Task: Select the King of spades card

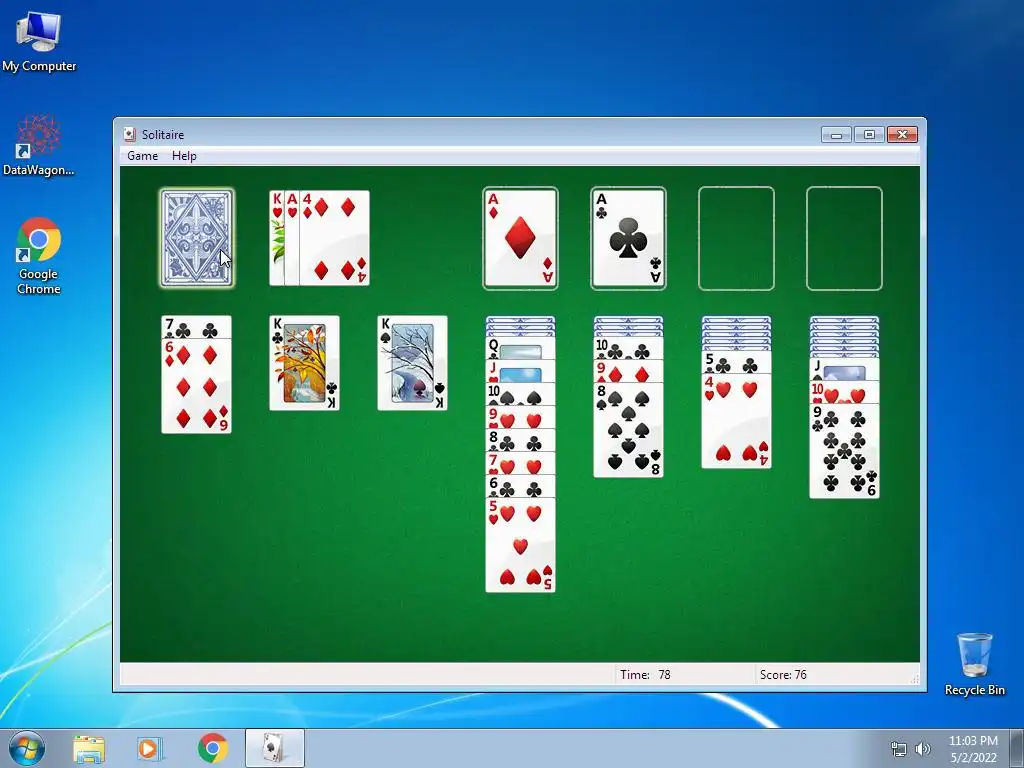Action: 413,363
